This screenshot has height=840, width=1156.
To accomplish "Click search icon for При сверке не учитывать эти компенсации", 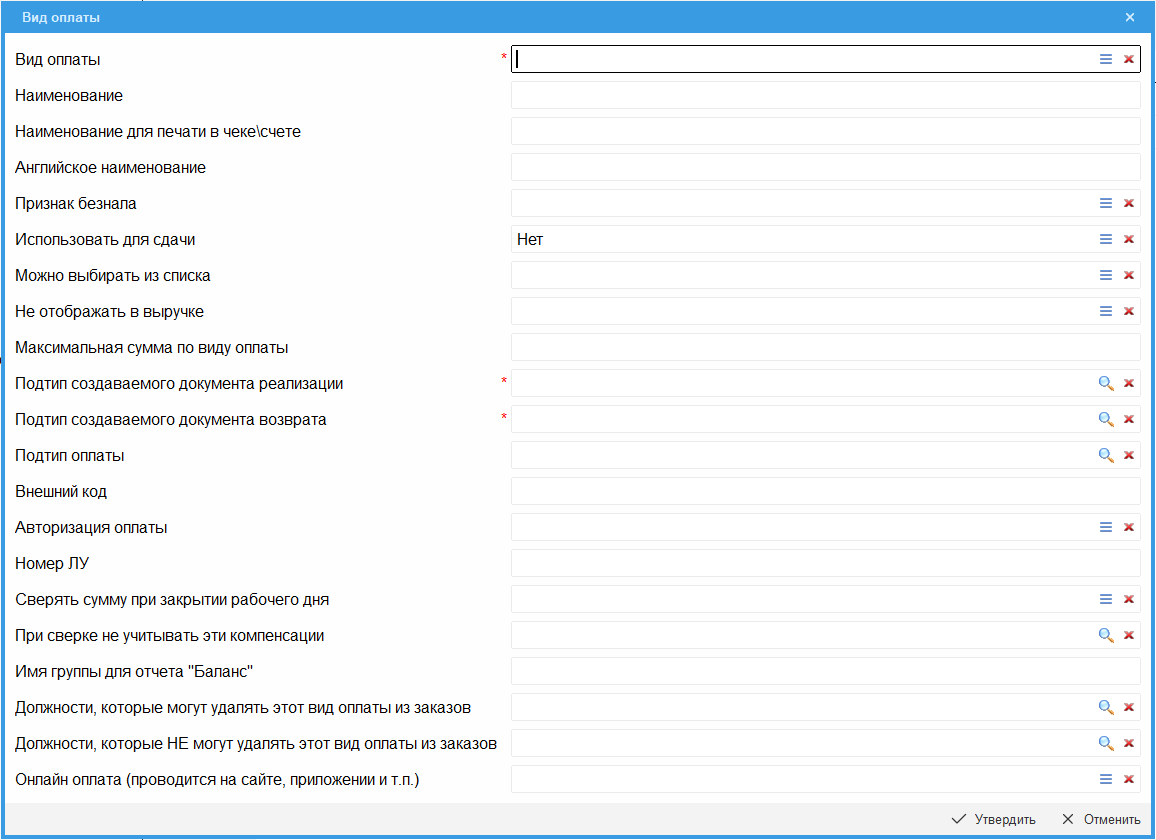I will coord(1106,635).
